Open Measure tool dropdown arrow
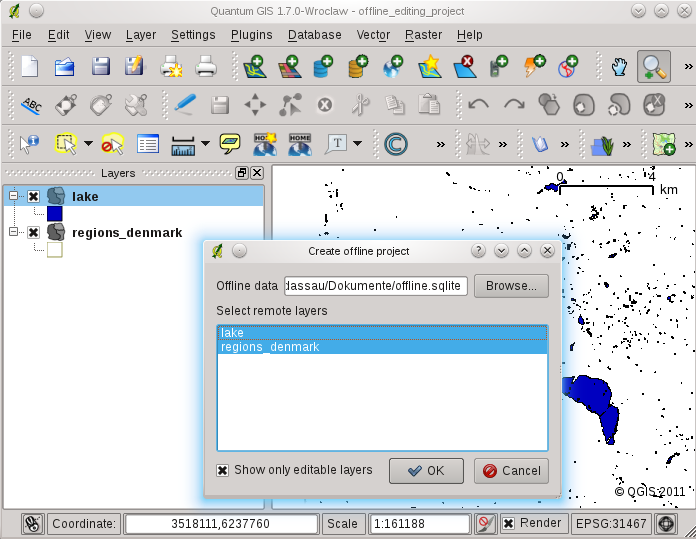The height and width of the screenshot is (539, 696). tap(205, 143)
